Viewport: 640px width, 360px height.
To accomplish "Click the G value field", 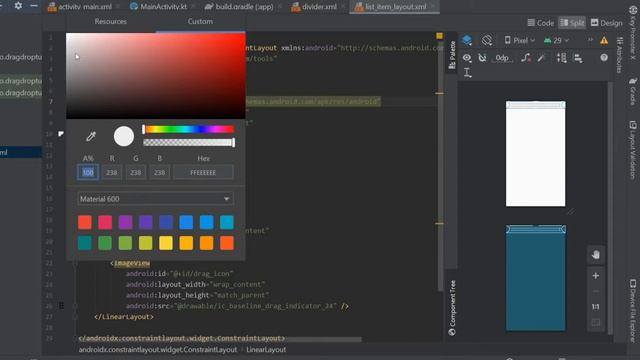I will click(x=136, y=172).
